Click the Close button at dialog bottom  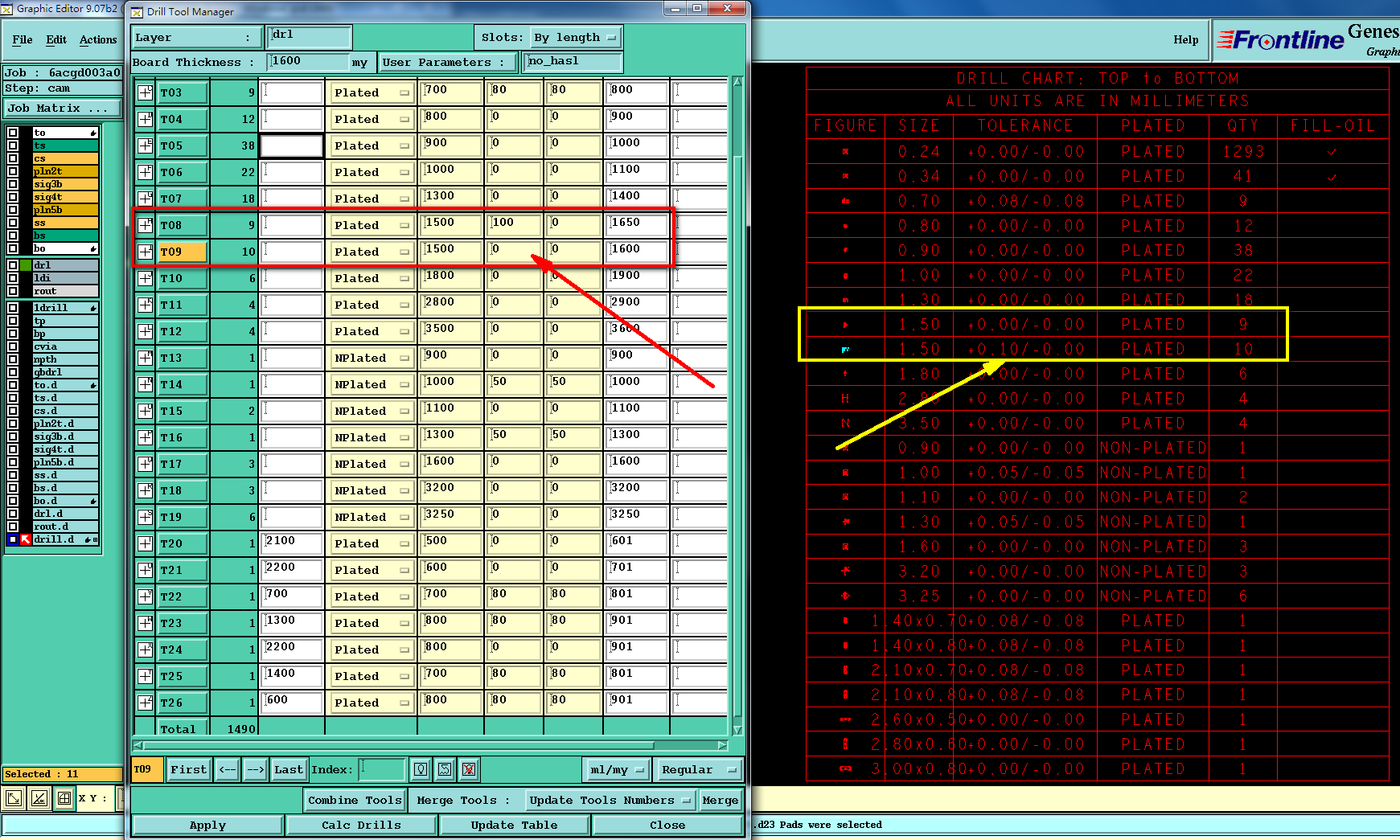coord(667,826)
